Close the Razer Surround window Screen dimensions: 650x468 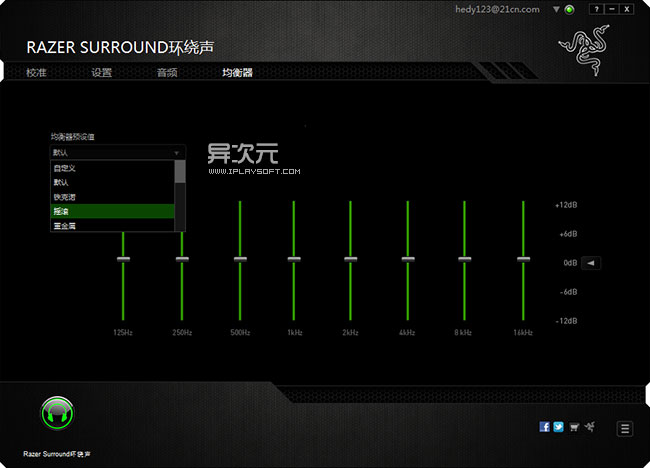click(x=627, y=9)
